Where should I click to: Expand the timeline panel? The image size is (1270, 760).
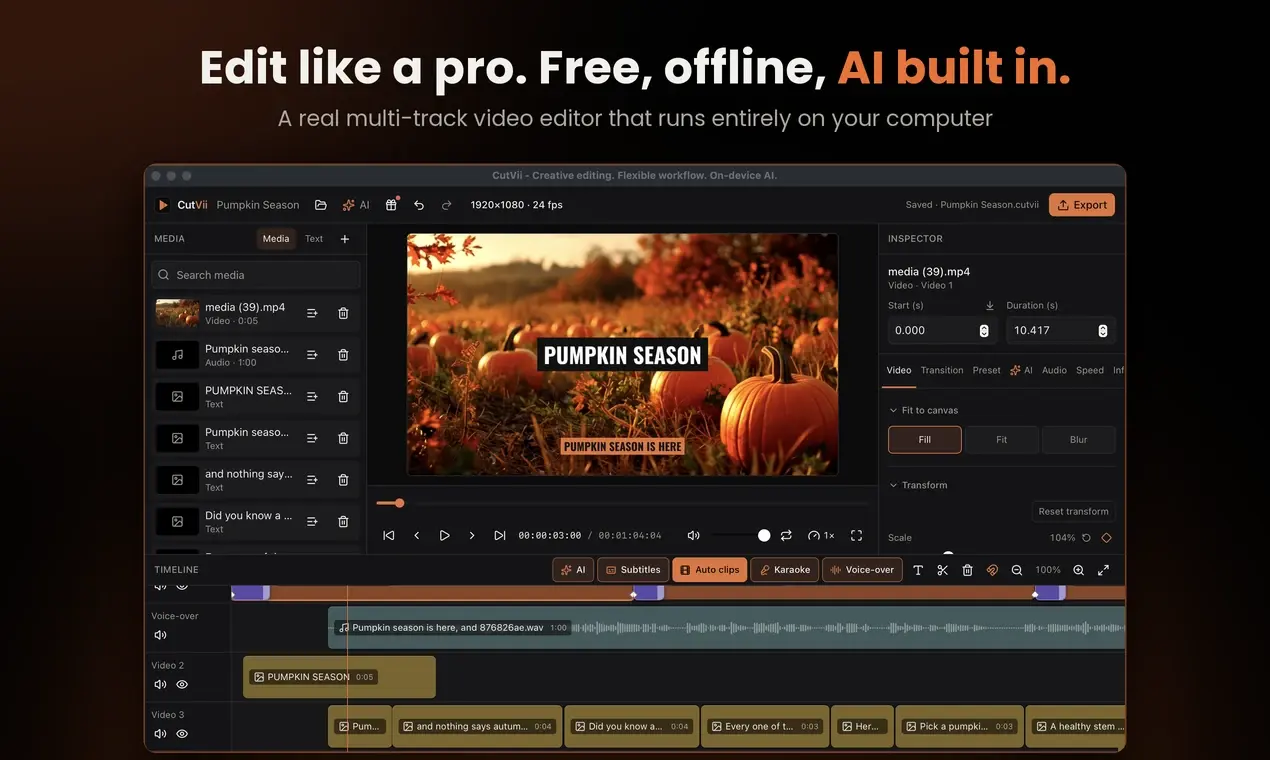coord(1104,570)
